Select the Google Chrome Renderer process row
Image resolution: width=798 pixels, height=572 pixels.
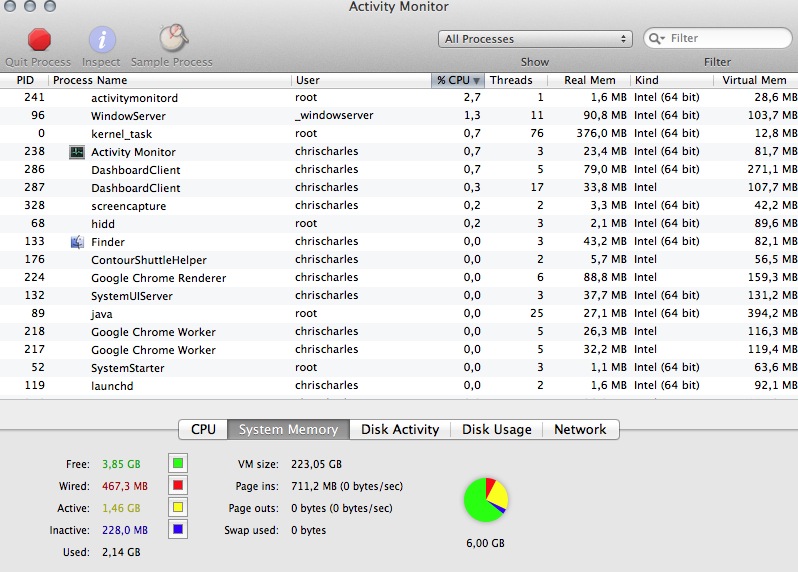tap(399, 278)
